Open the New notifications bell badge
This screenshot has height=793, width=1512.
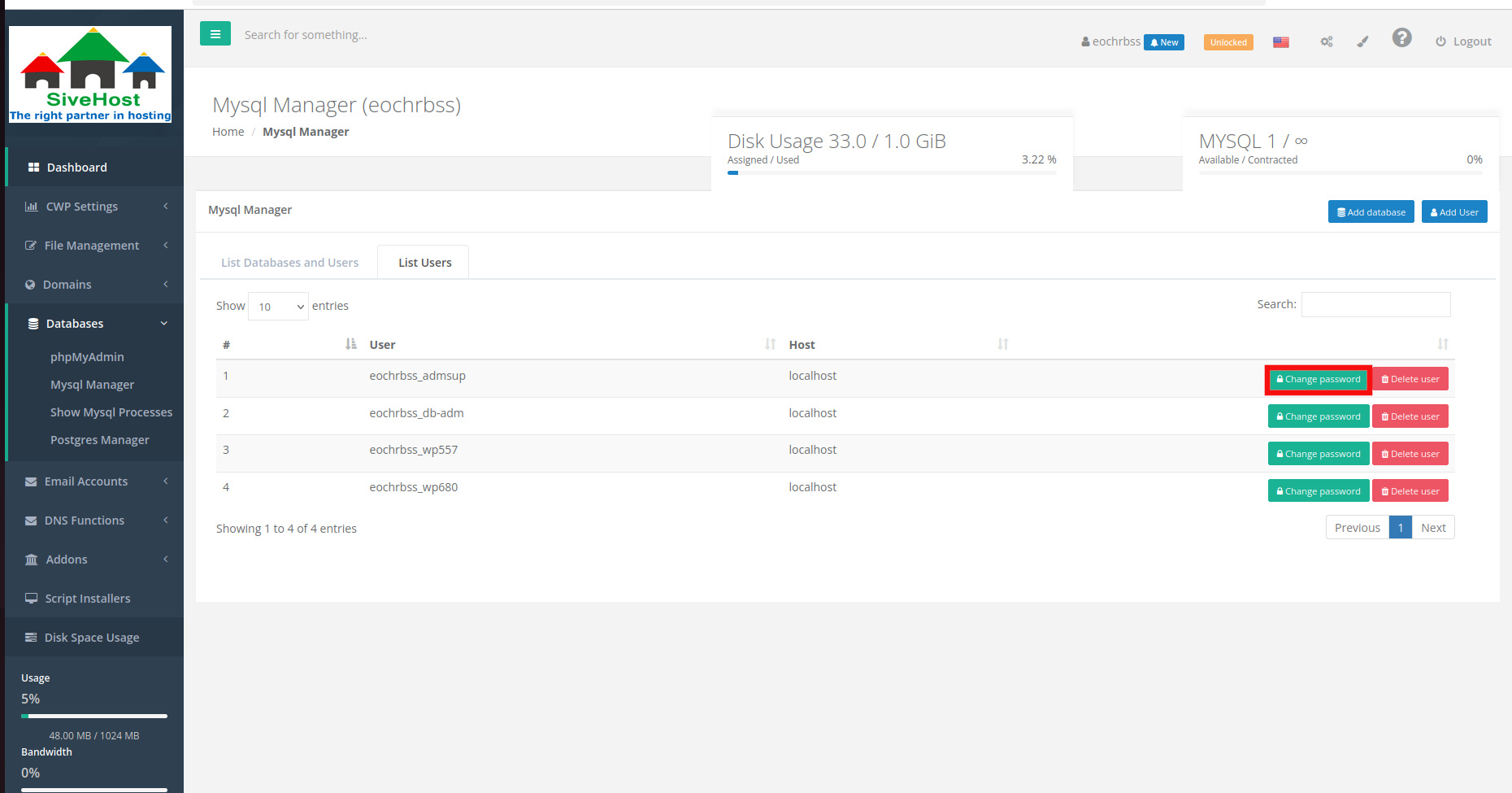1164,42
